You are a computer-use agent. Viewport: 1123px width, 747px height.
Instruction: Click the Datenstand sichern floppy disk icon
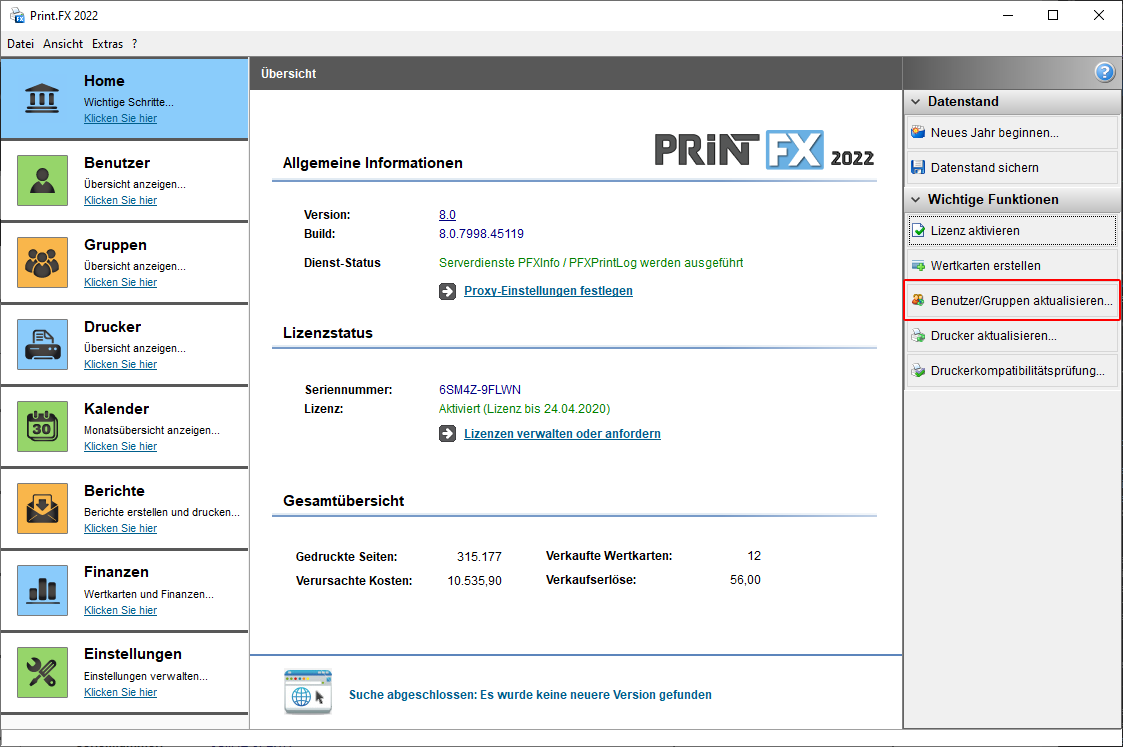pos(918,167)
